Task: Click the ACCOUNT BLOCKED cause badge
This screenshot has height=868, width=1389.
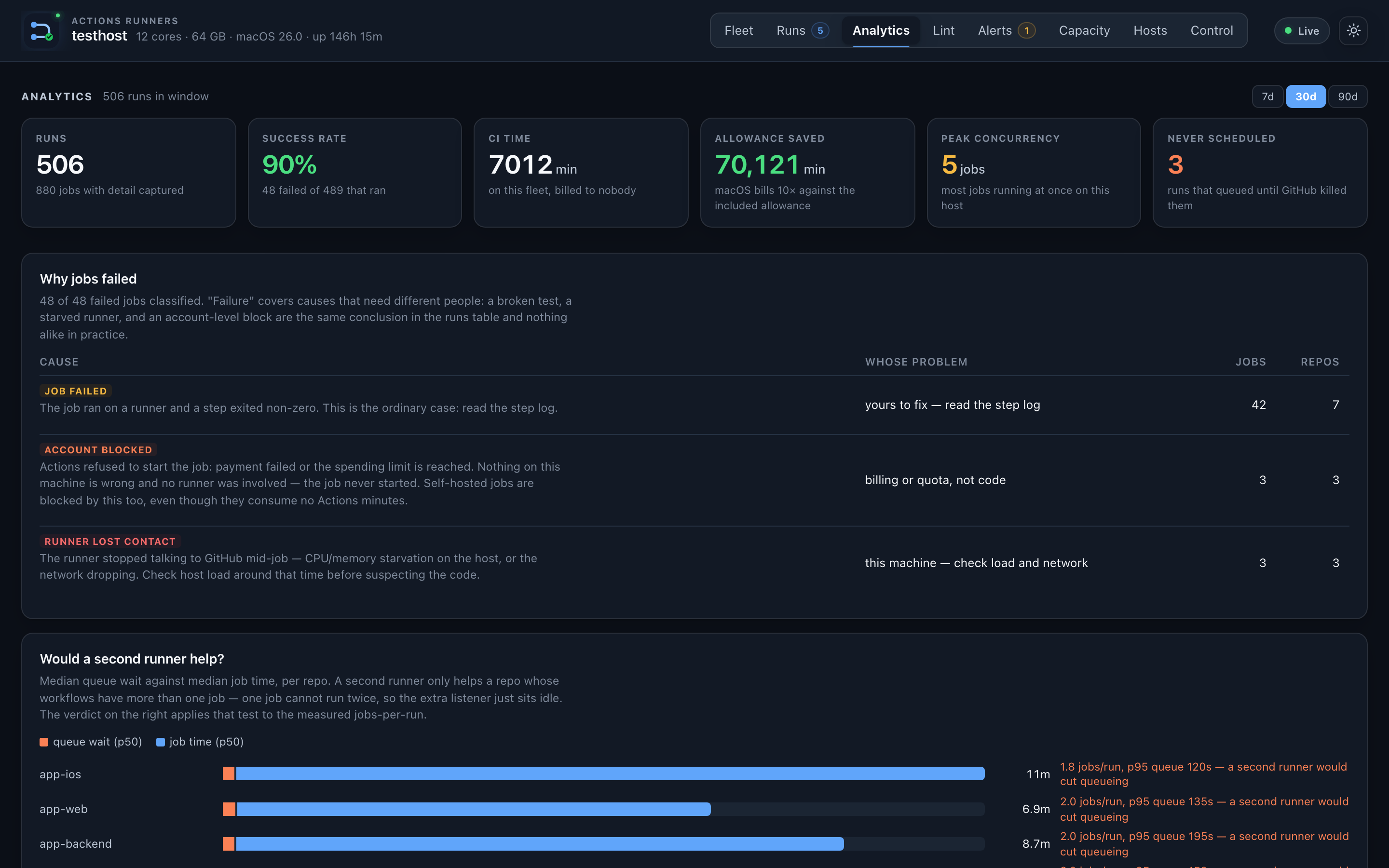Action: coord(98,449)
